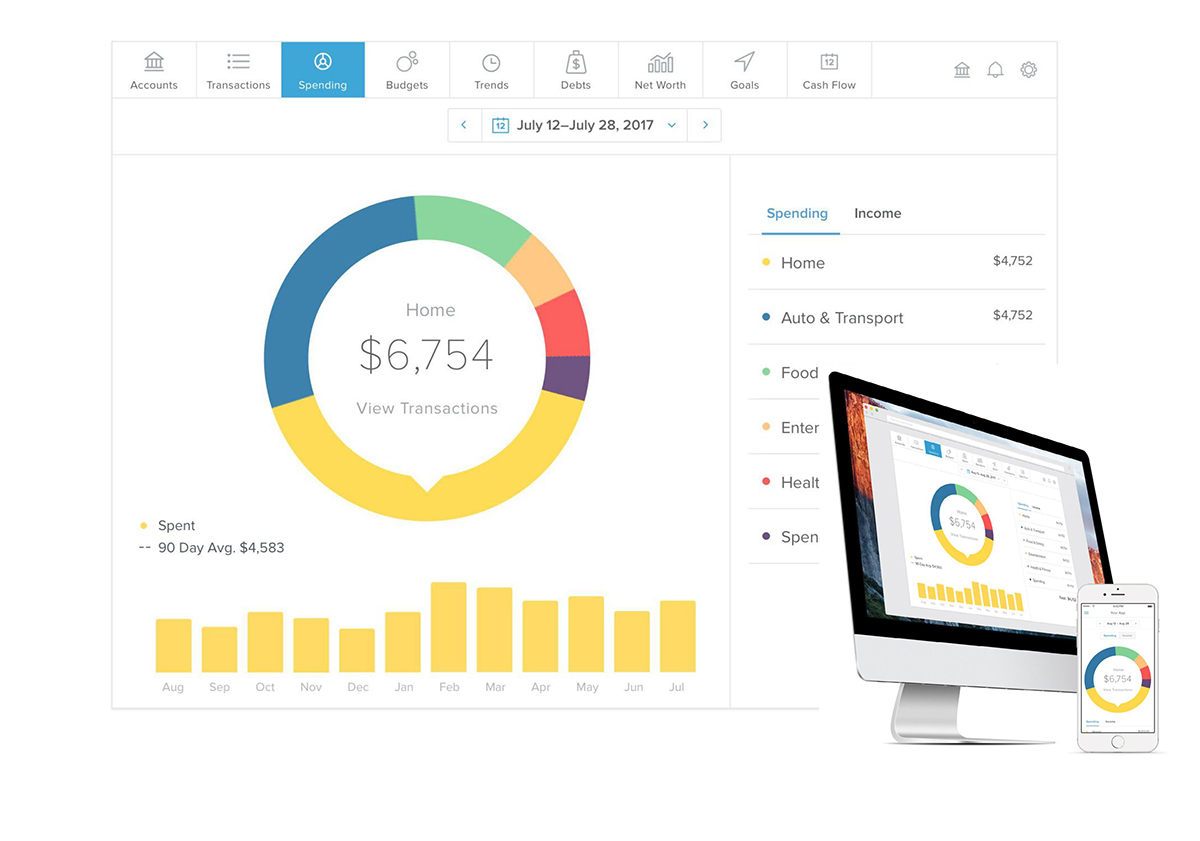Viewport: 1200px width, 841px height.
Task: Open the Trends clock tab
Action: [x=491, y=70]
